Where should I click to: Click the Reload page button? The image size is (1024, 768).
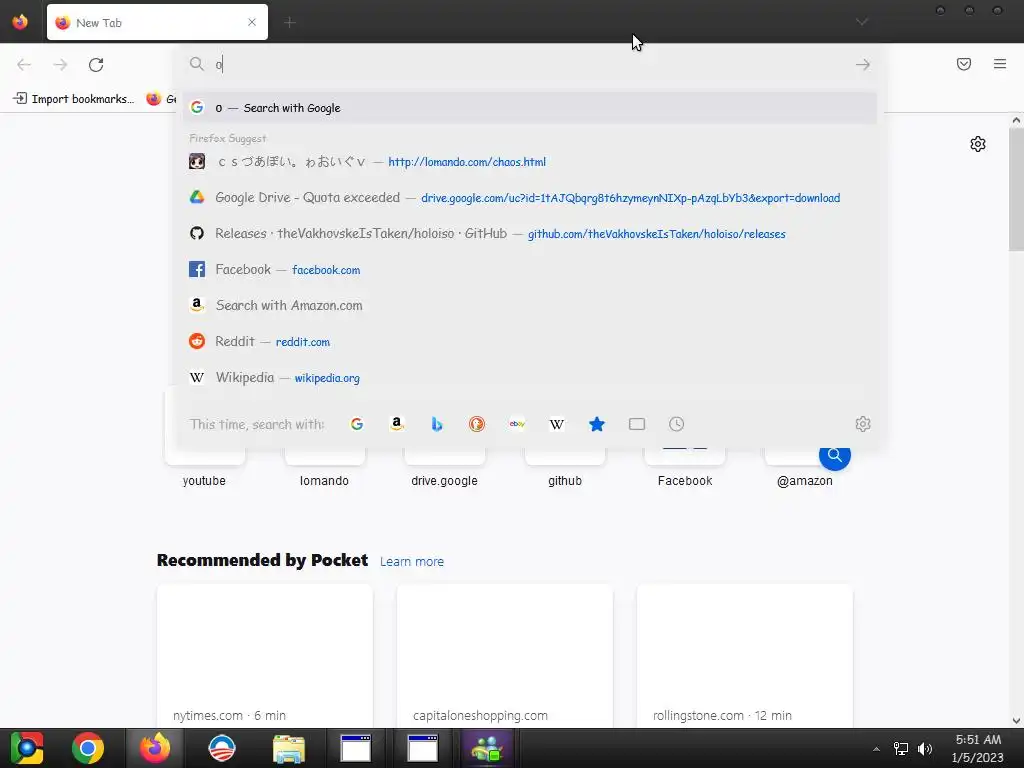pos(96,65)
